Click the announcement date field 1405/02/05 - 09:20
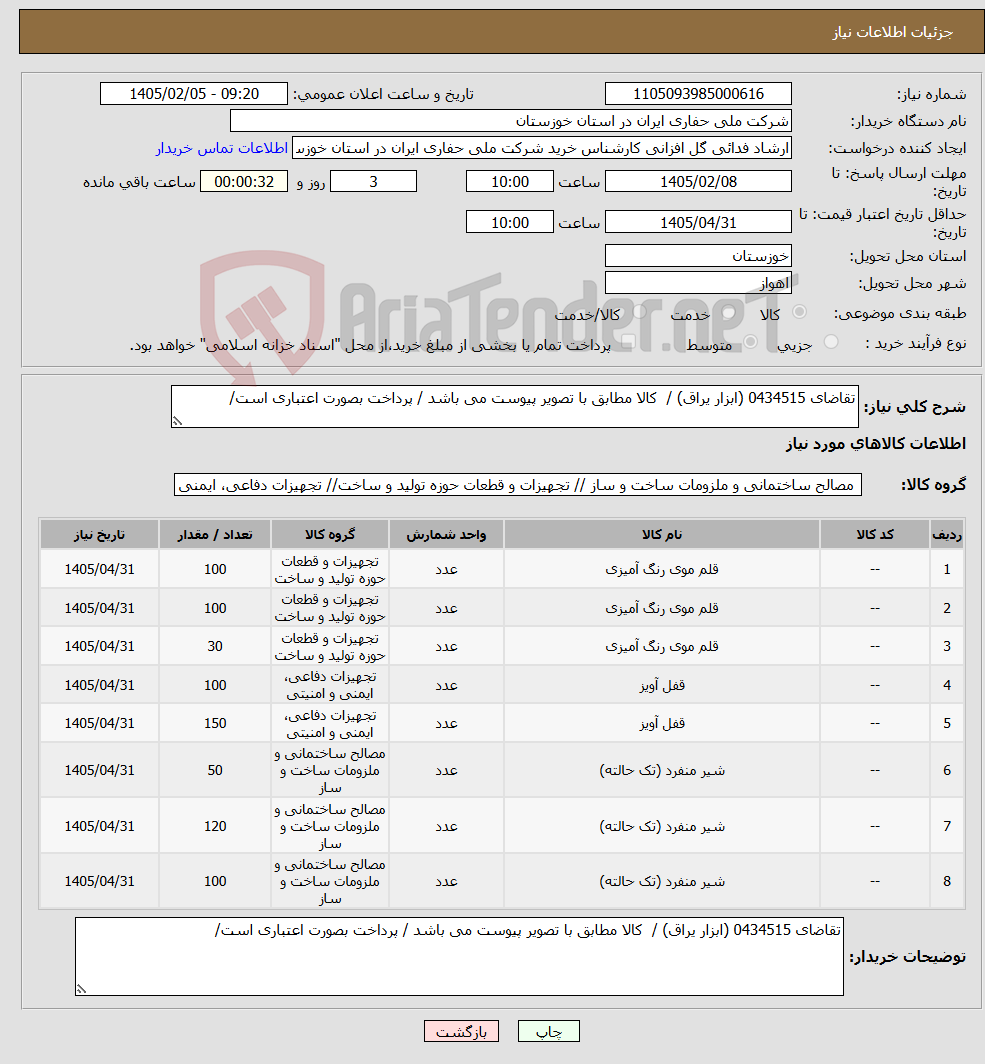985x1064 pixels. (194, 94)
